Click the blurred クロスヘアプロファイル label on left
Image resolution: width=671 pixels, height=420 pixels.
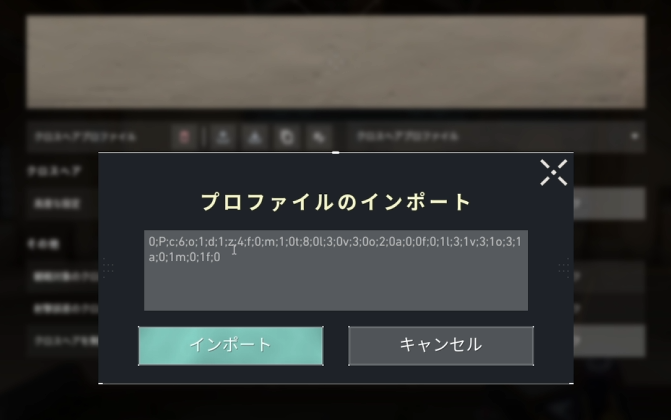[85, 137]
